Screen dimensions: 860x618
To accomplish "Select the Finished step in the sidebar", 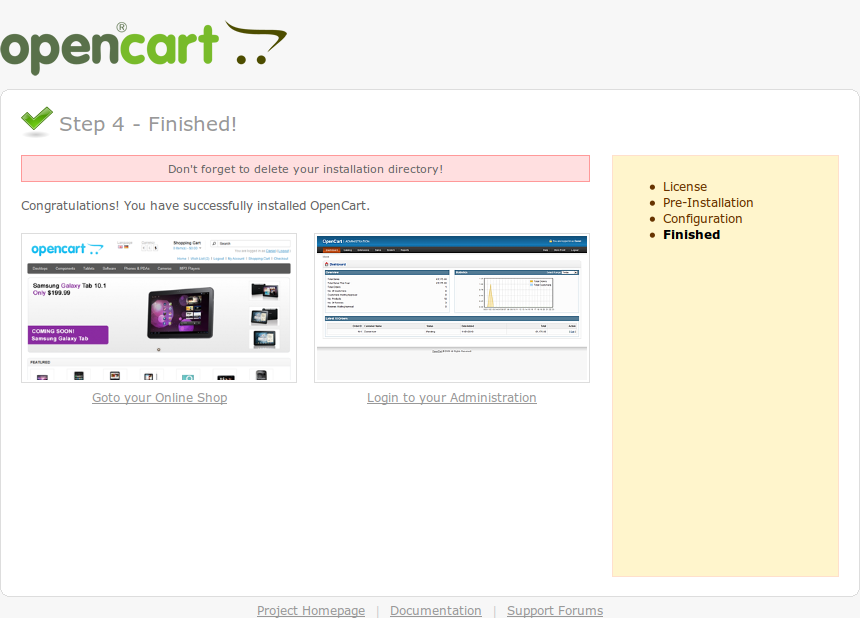I will click(692, 235).
